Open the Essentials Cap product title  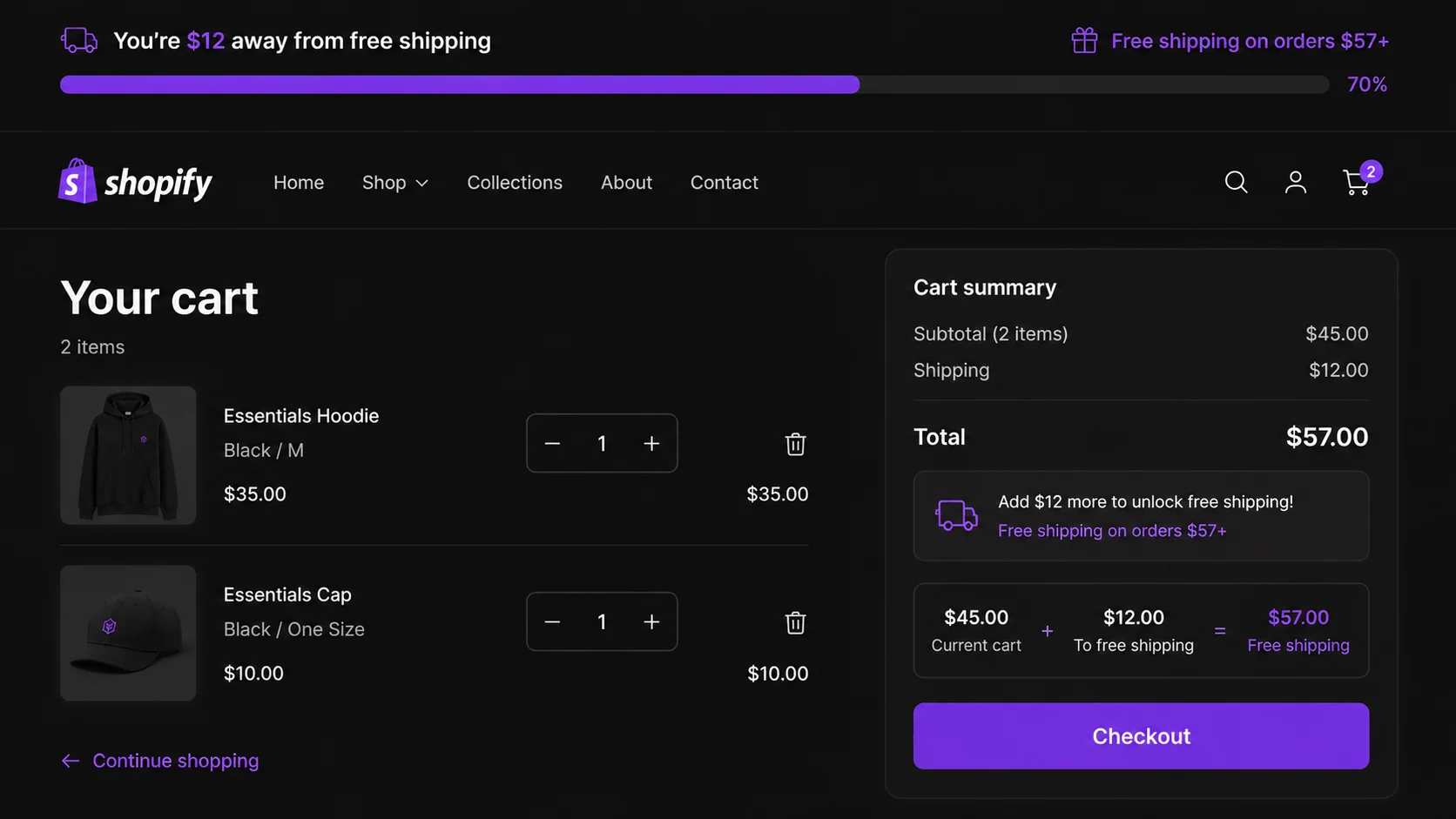287,594
